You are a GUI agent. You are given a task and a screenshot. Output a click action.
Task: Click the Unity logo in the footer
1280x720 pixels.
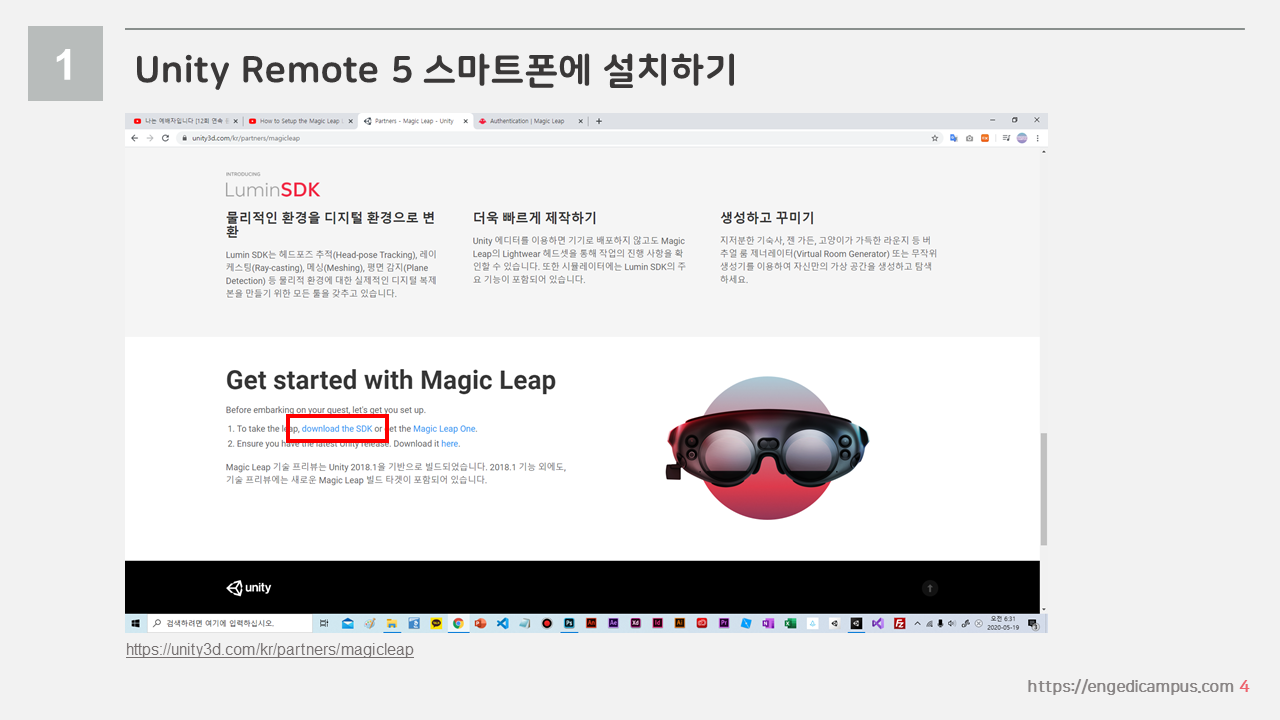coord(249,588)
